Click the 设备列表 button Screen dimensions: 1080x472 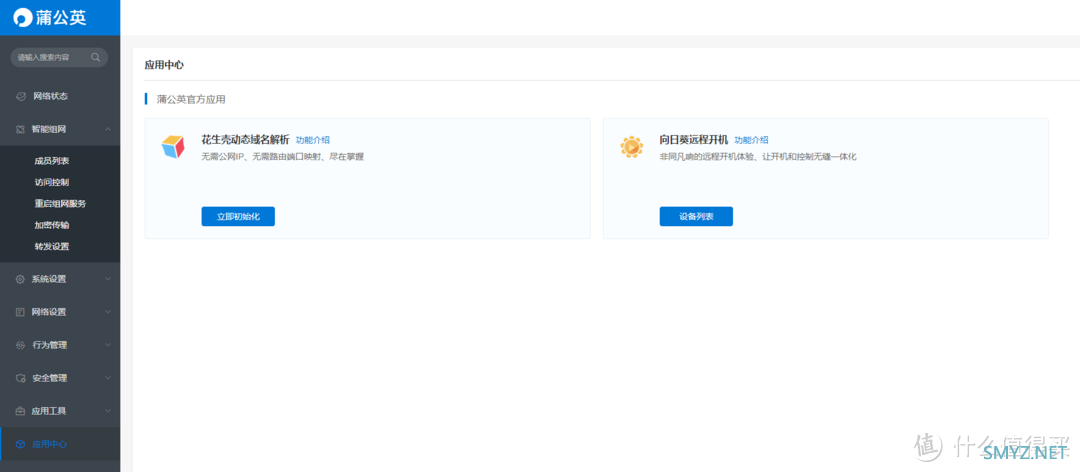pyautogui.click(x=696, y=216)
